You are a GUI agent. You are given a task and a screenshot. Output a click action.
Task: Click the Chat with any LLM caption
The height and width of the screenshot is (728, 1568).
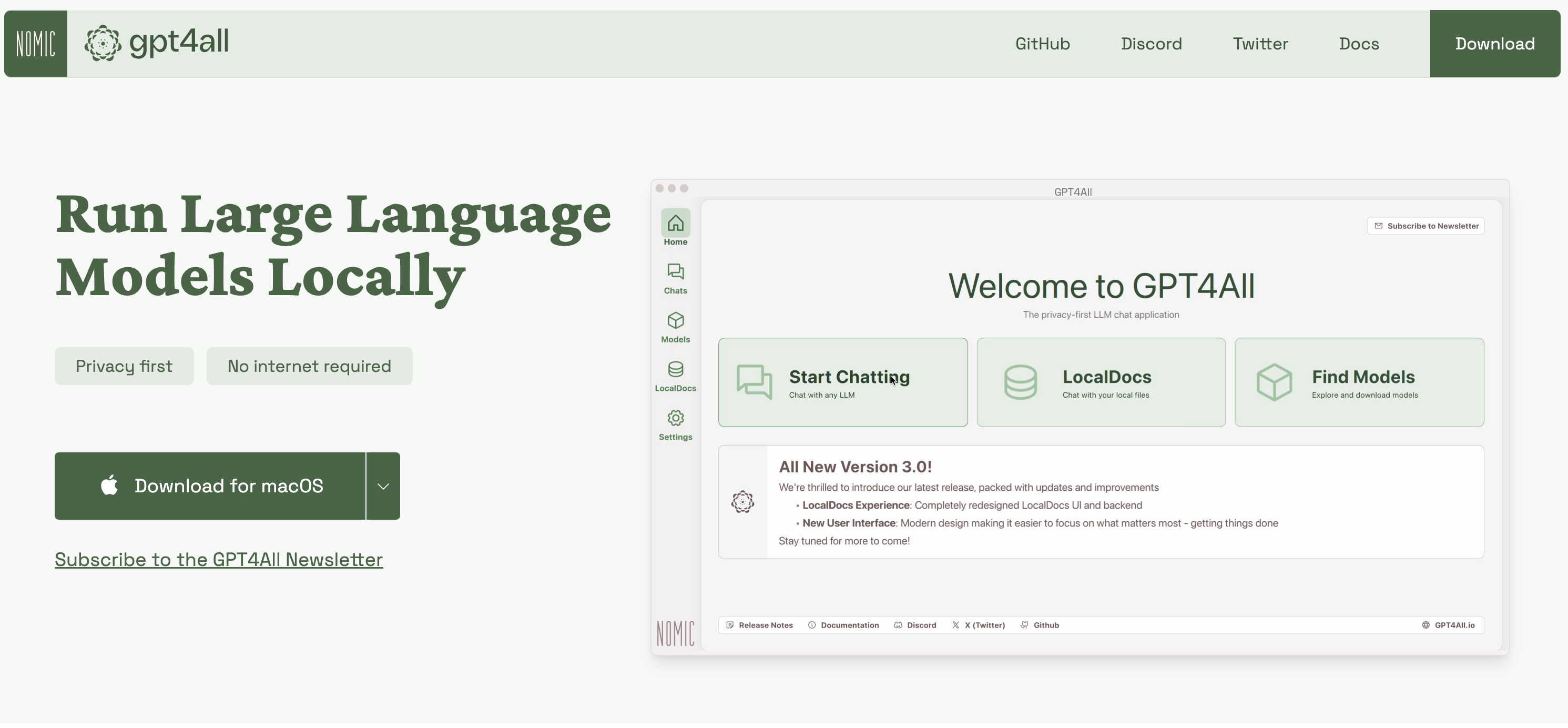(x=822, y=395)
